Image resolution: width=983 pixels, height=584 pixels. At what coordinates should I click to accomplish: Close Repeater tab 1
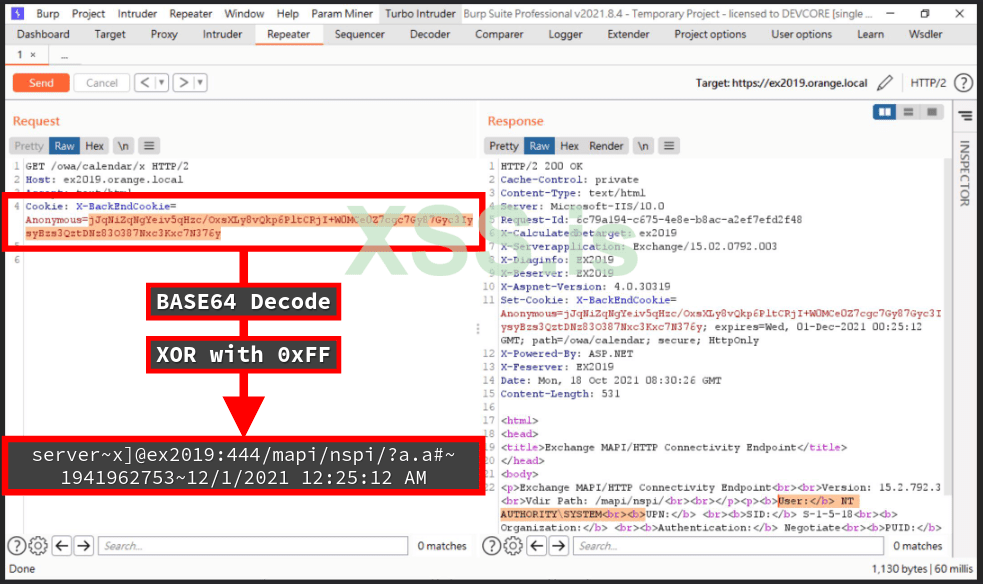click(x=33, y=55)
